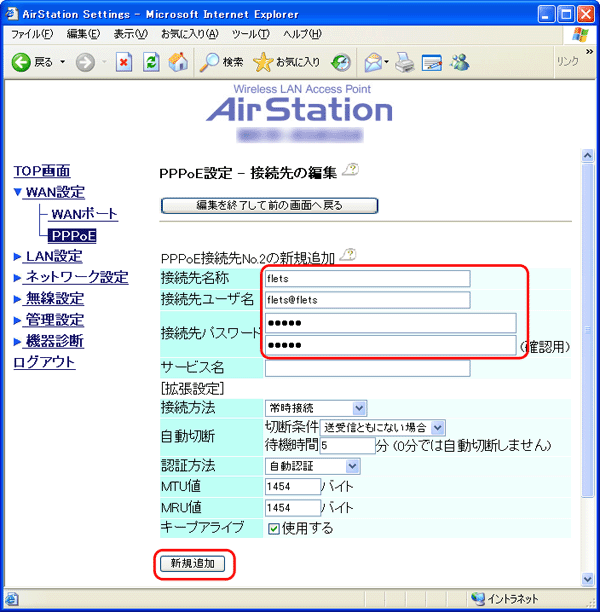Focus the 接続先名称 input field
The image size is (600, 612).
368,279
